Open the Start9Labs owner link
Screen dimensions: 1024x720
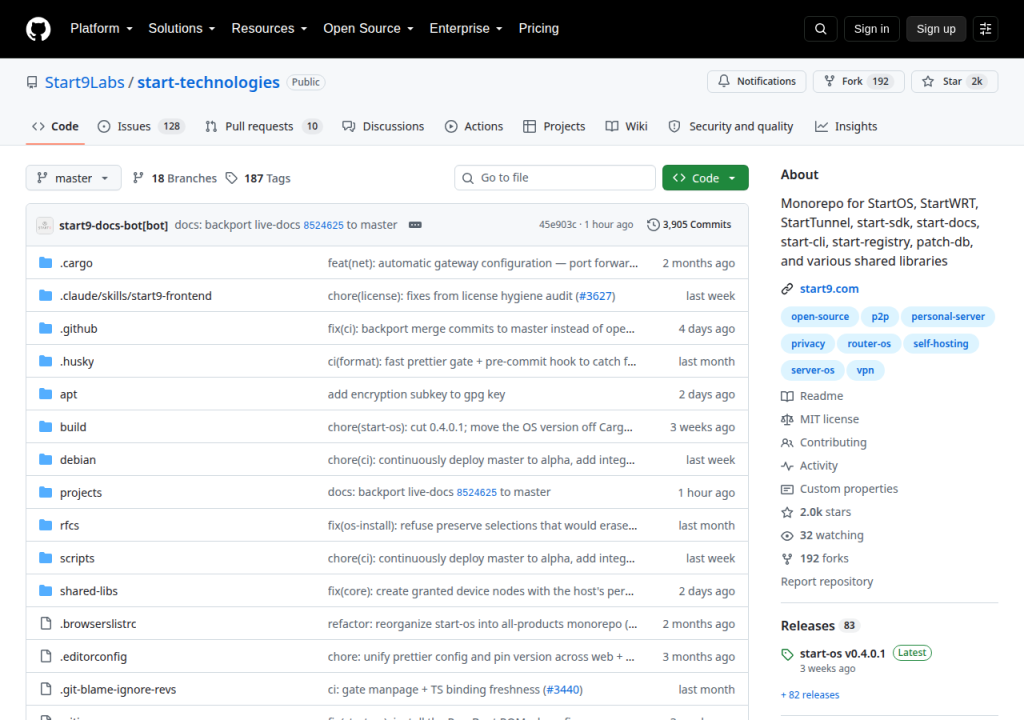[84, 82]
